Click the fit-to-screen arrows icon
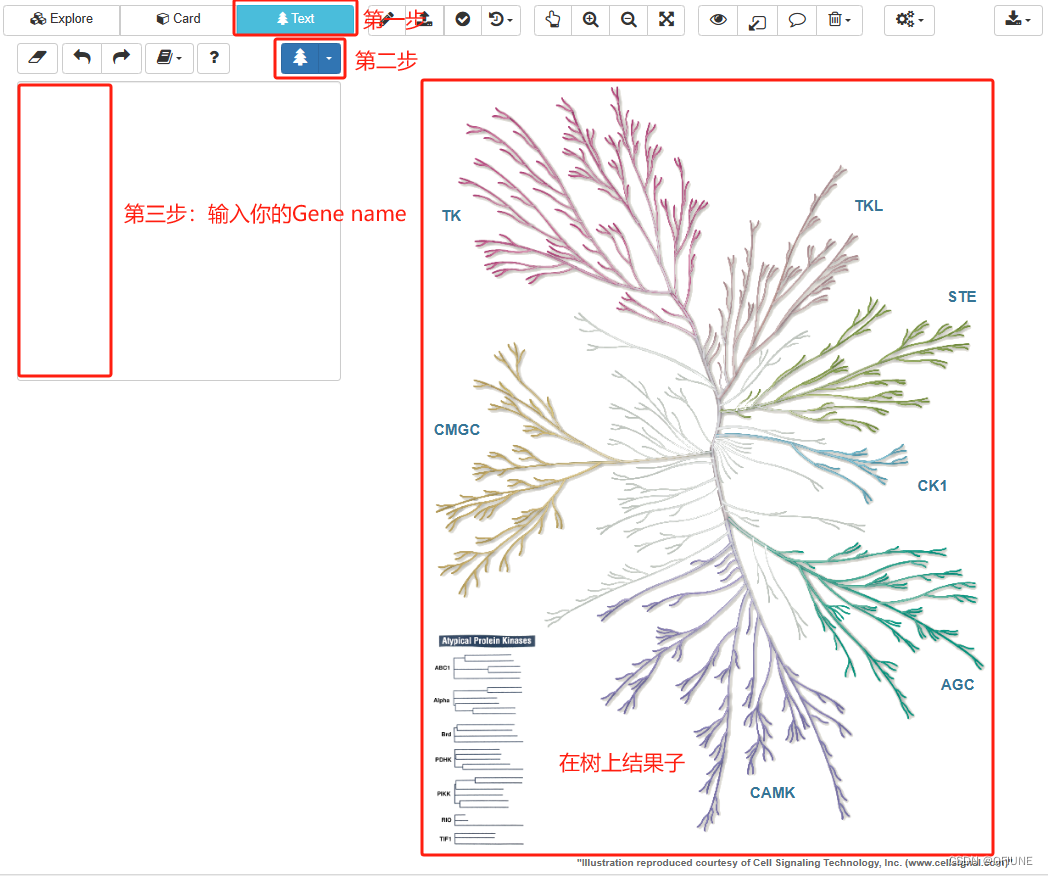 pyautogui.click(x=666, y=19)
